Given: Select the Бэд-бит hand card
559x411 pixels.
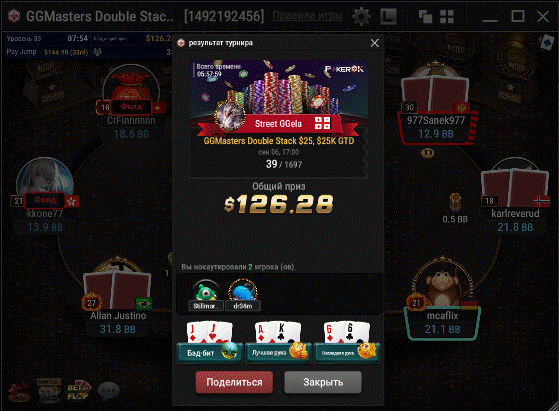Looking at the screenshot, I should point(210,342).
